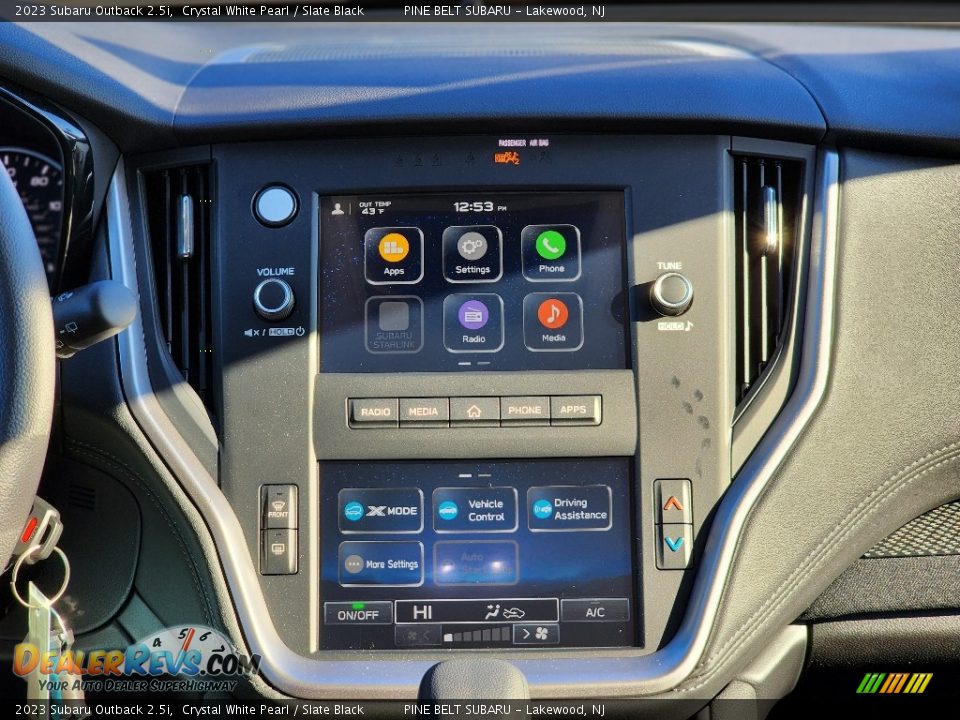Open Driving Assistance

point(569,508)
